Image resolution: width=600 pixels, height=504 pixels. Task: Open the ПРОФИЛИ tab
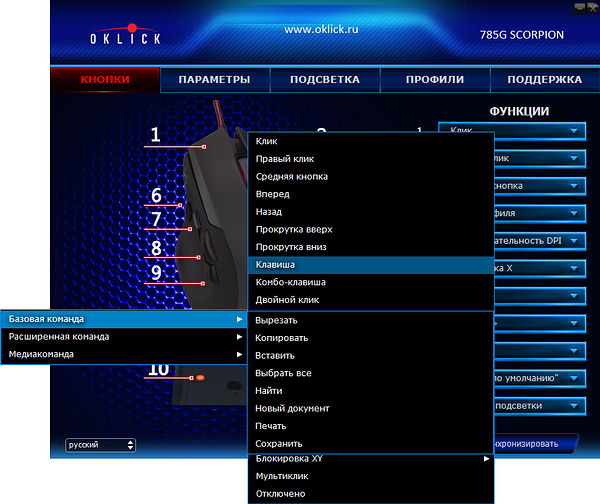(x=435, y=80)
